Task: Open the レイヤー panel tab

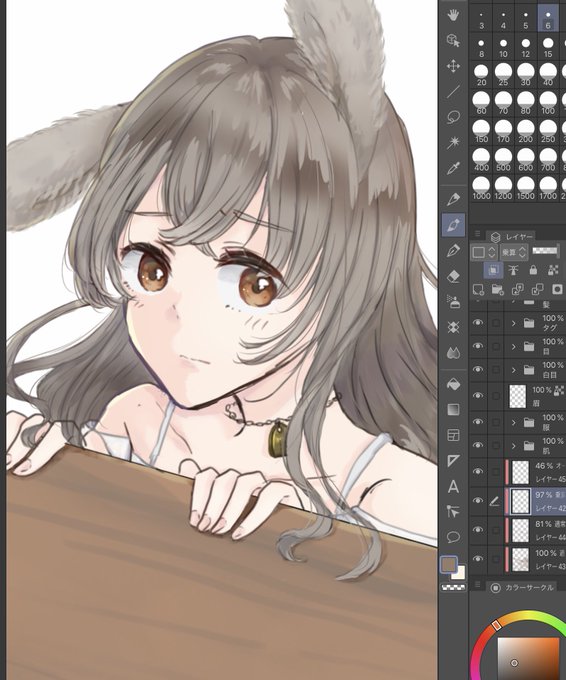Action: coord(512,237)
